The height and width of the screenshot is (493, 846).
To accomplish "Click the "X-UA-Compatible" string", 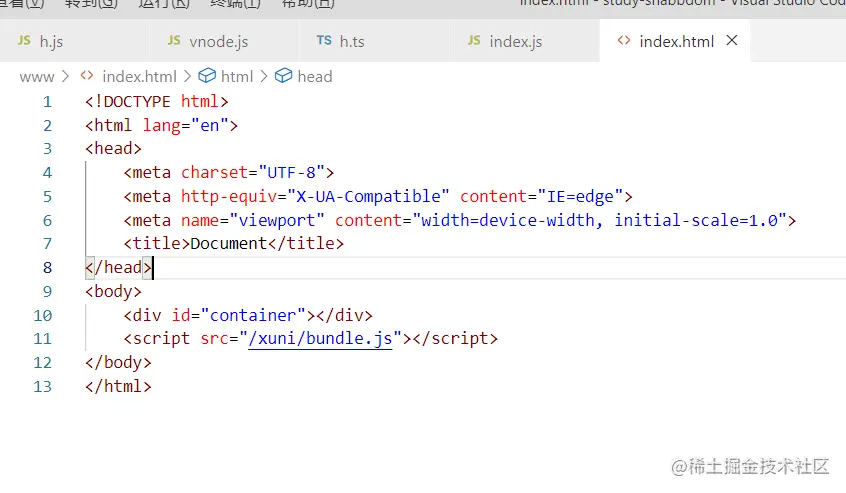I will tap(368, 196).
